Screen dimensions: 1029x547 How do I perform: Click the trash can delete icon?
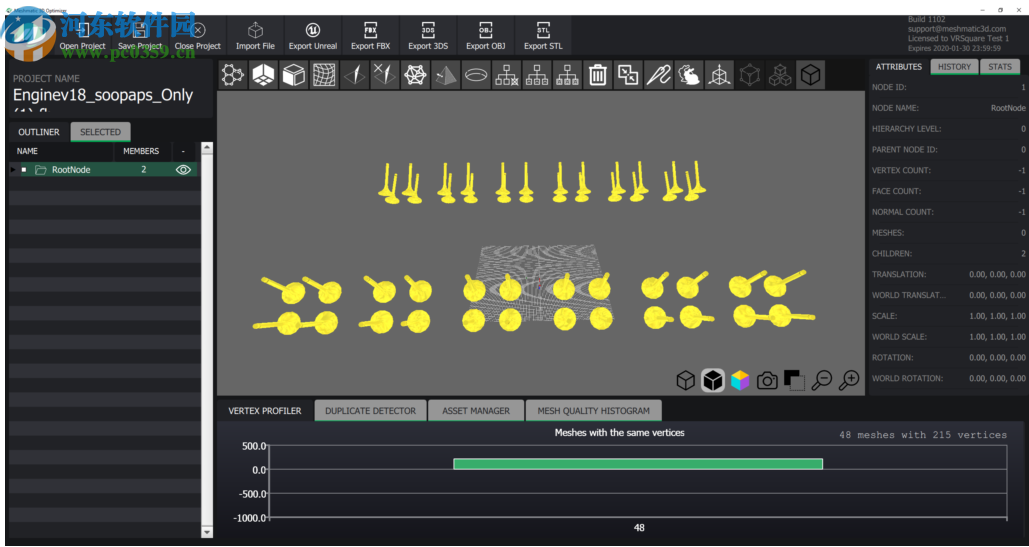598,75
